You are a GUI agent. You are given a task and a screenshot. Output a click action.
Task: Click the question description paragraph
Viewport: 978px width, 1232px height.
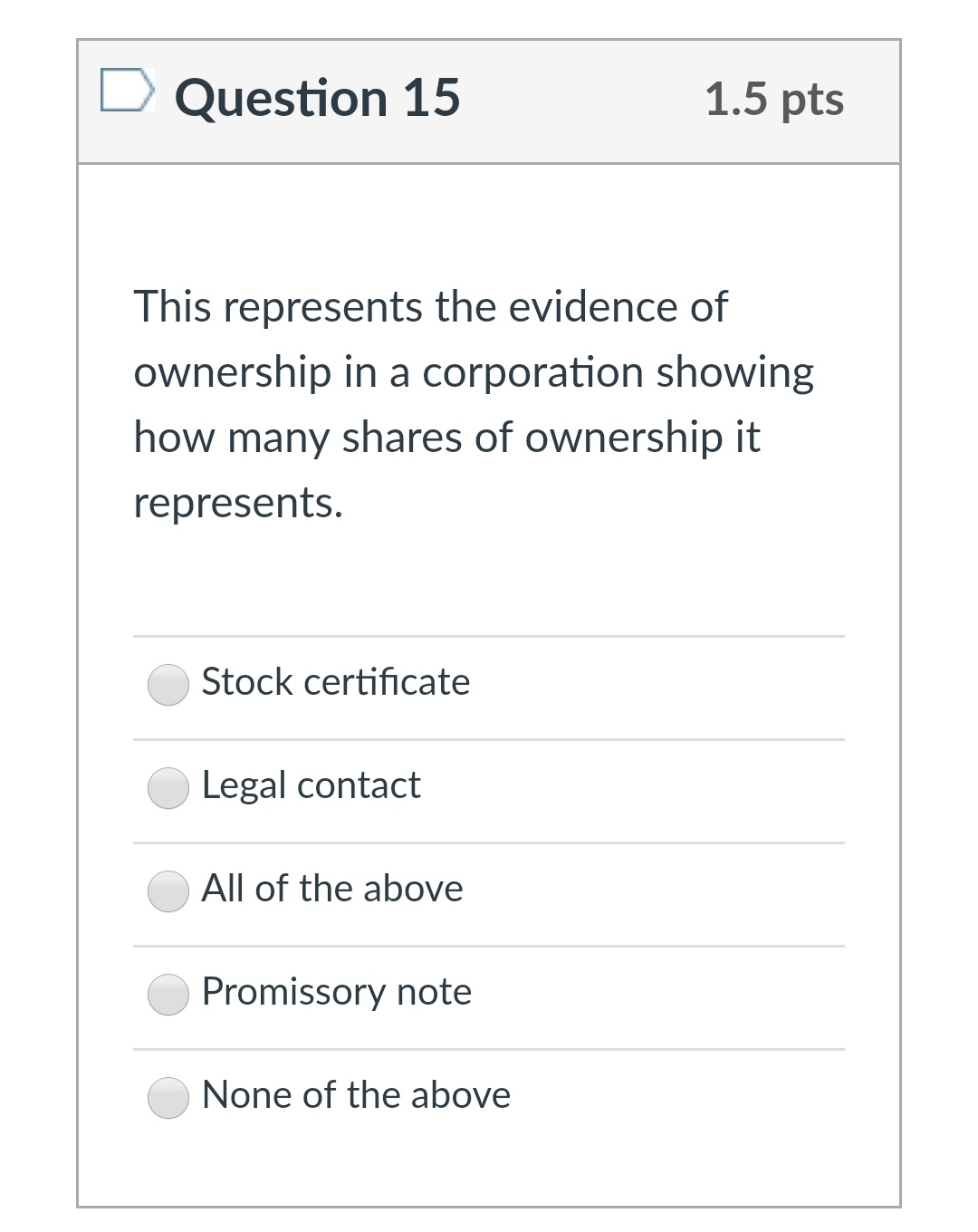[x=471, y=403]
